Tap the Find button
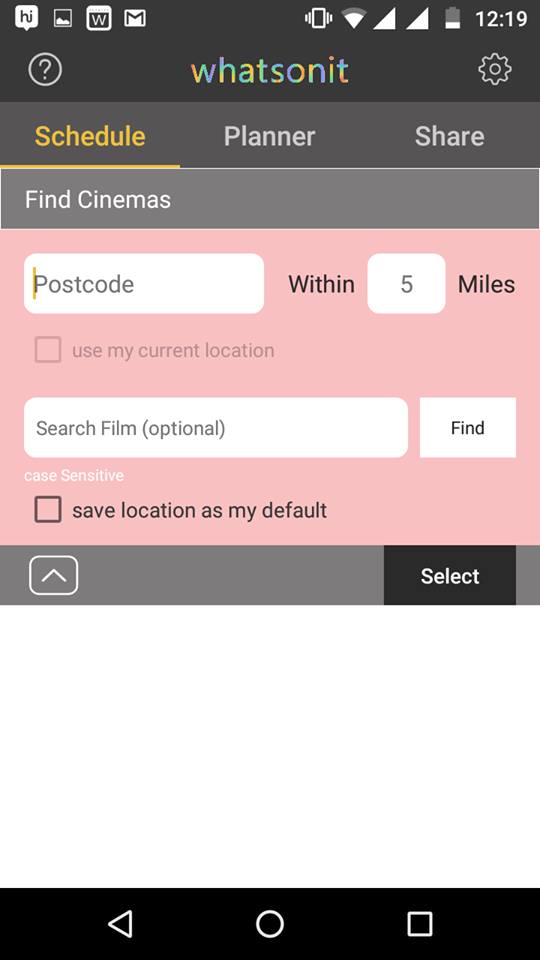Screen dimensions: 540x960 [468, 427]
